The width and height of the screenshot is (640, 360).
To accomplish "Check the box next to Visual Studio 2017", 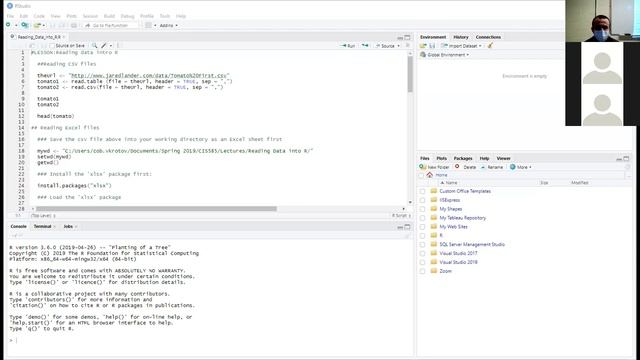I will tap(422, 253).
